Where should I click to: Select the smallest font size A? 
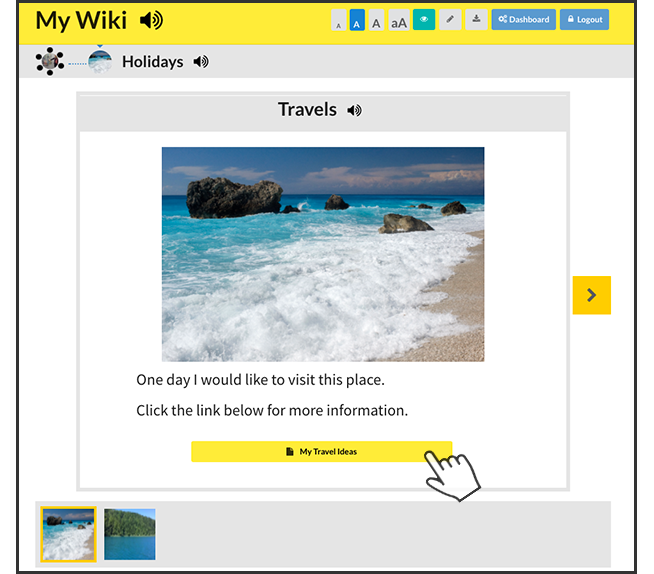(x=338, y=20)
